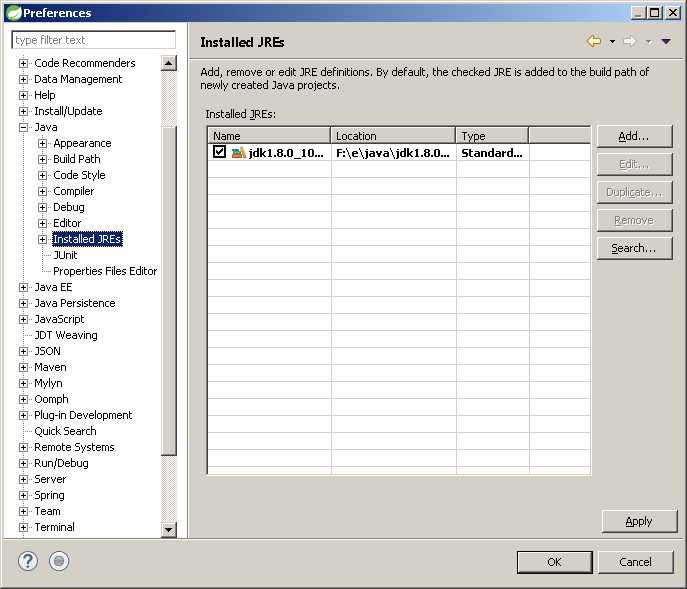The image size is (687, 589).
Task: Click the Duplicate... button
Action: coord(634,192)
